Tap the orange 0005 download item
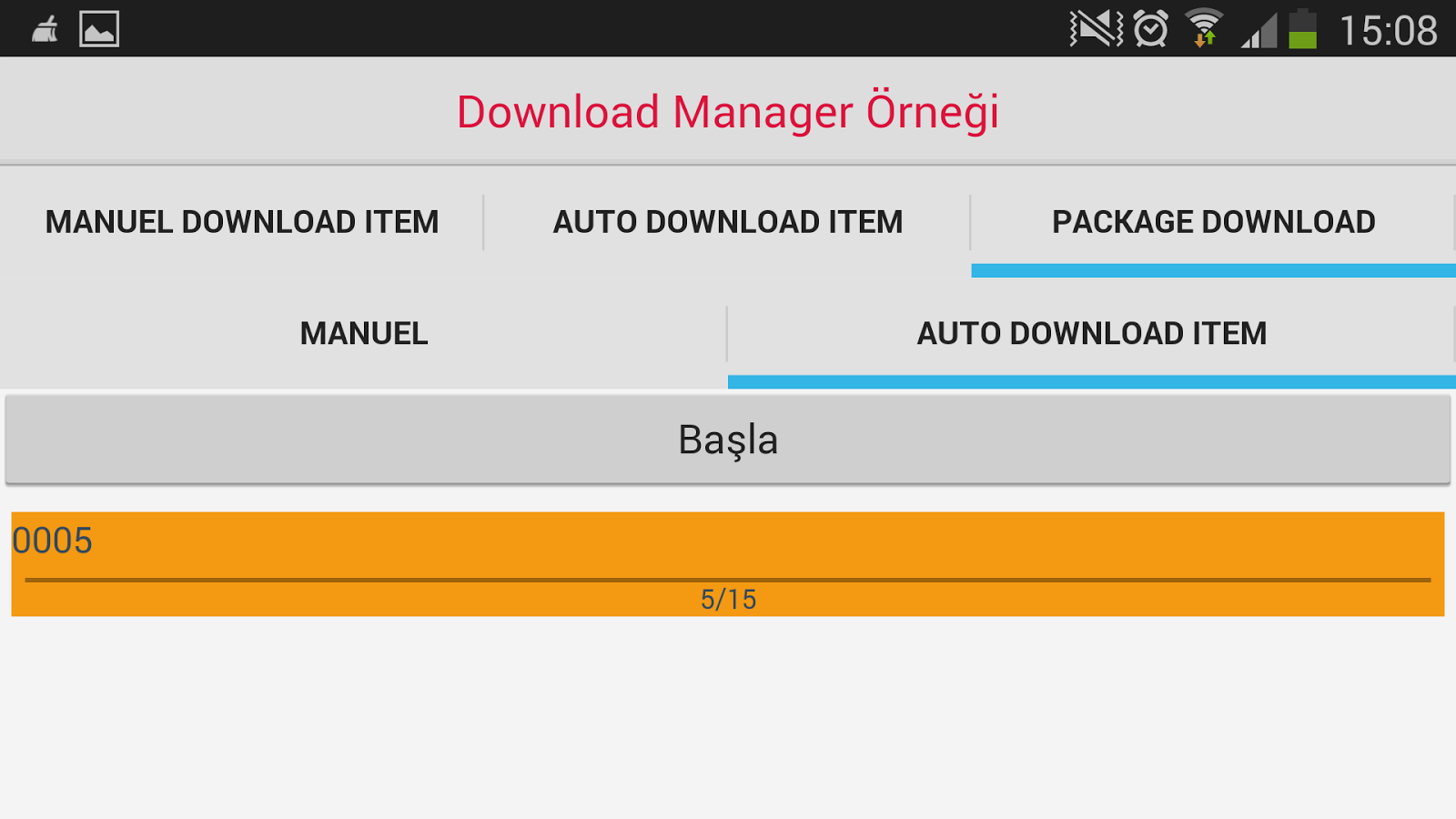The image size is (1456, 819). click(728, 564)
